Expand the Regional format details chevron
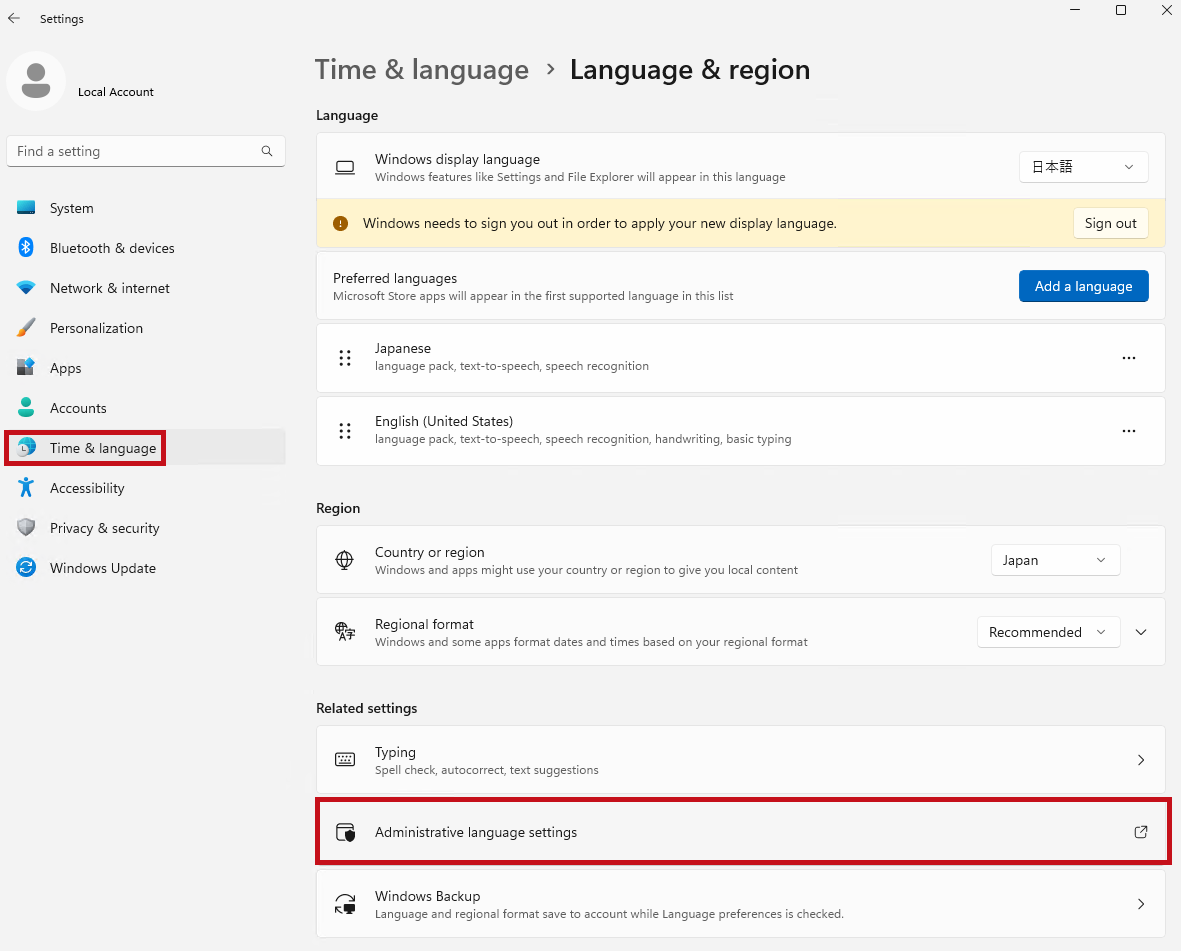Image resolution: width=1181 pixels, height=951 pixels. click(1140, 632)
